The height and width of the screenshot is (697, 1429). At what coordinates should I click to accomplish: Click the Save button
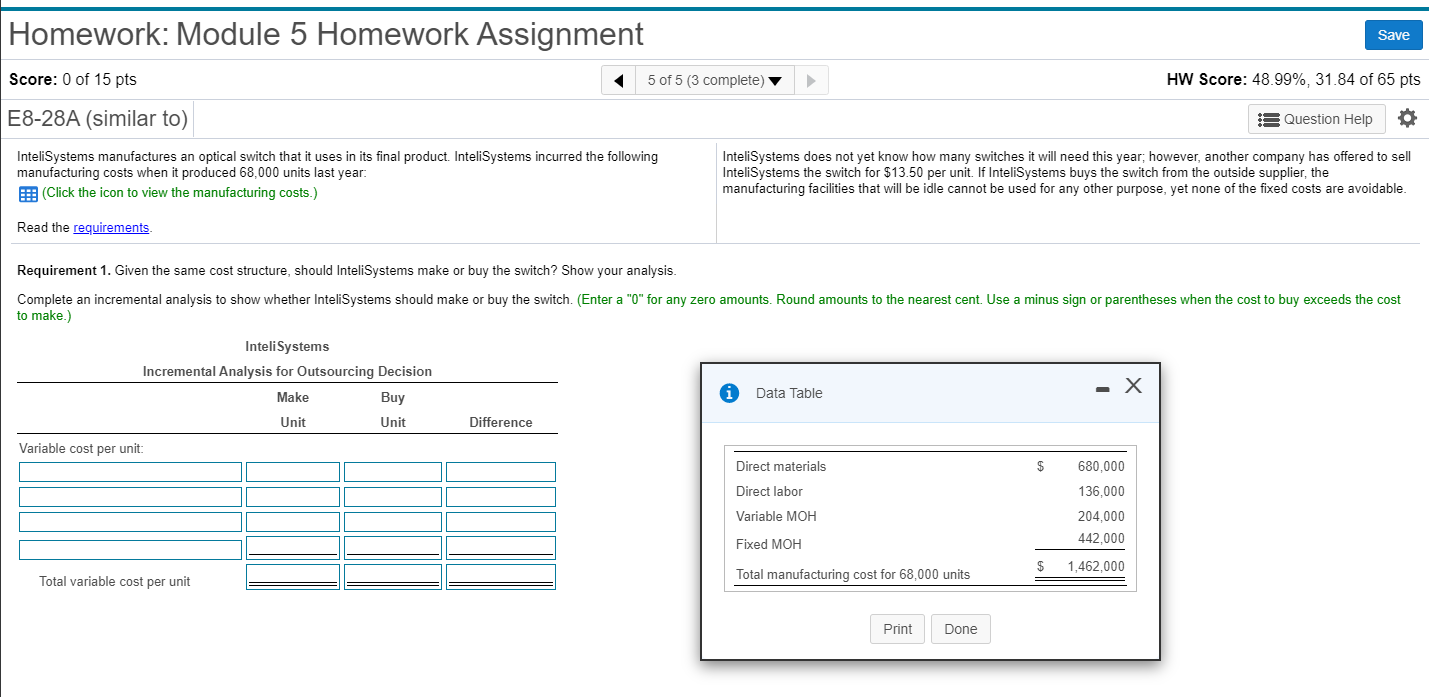(1393, 35)
